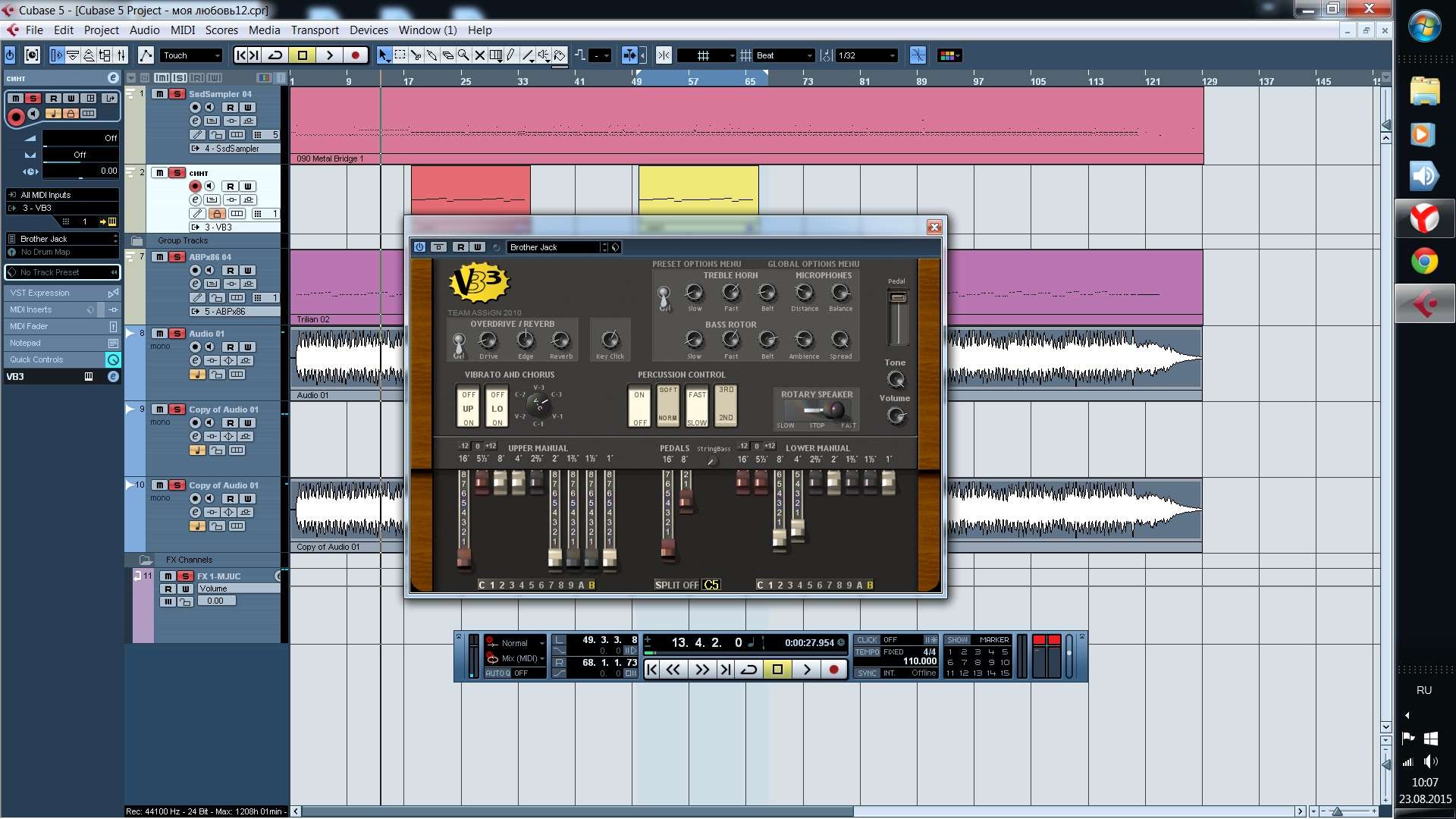Choose the Erase tool
The width and height of the screenshot is (1456, 819).
coord(447,55)
